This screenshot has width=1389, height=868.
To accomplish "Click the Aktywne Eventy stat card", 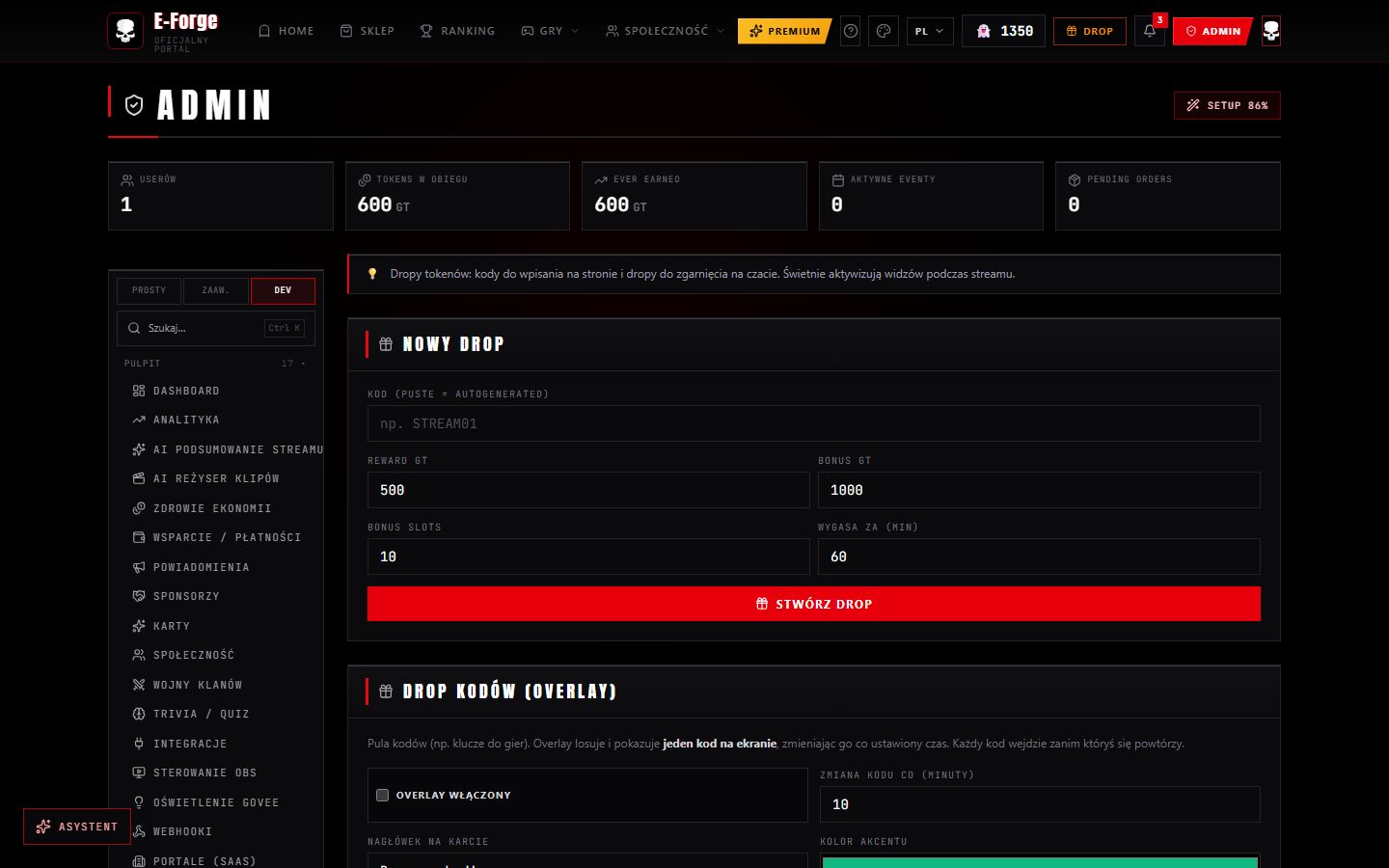I will [x=931, y=196].
